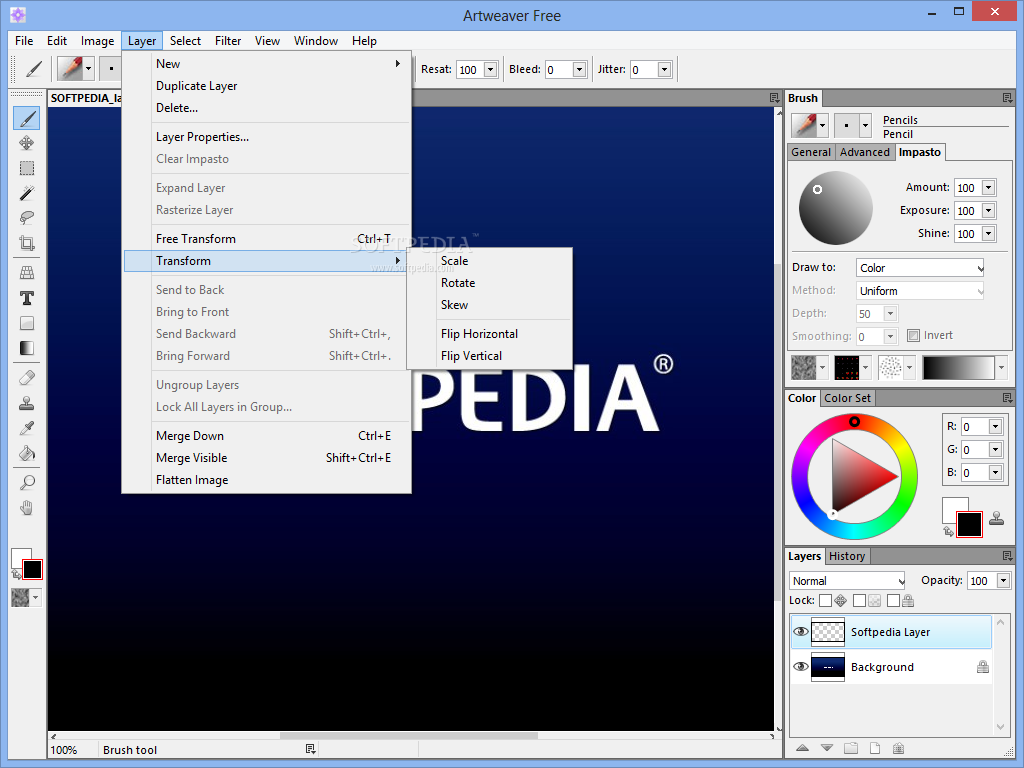Viewport: 1024px width, 768px height.
Task: Select the Zoom magnifier tool
Action: coord(27,483)
